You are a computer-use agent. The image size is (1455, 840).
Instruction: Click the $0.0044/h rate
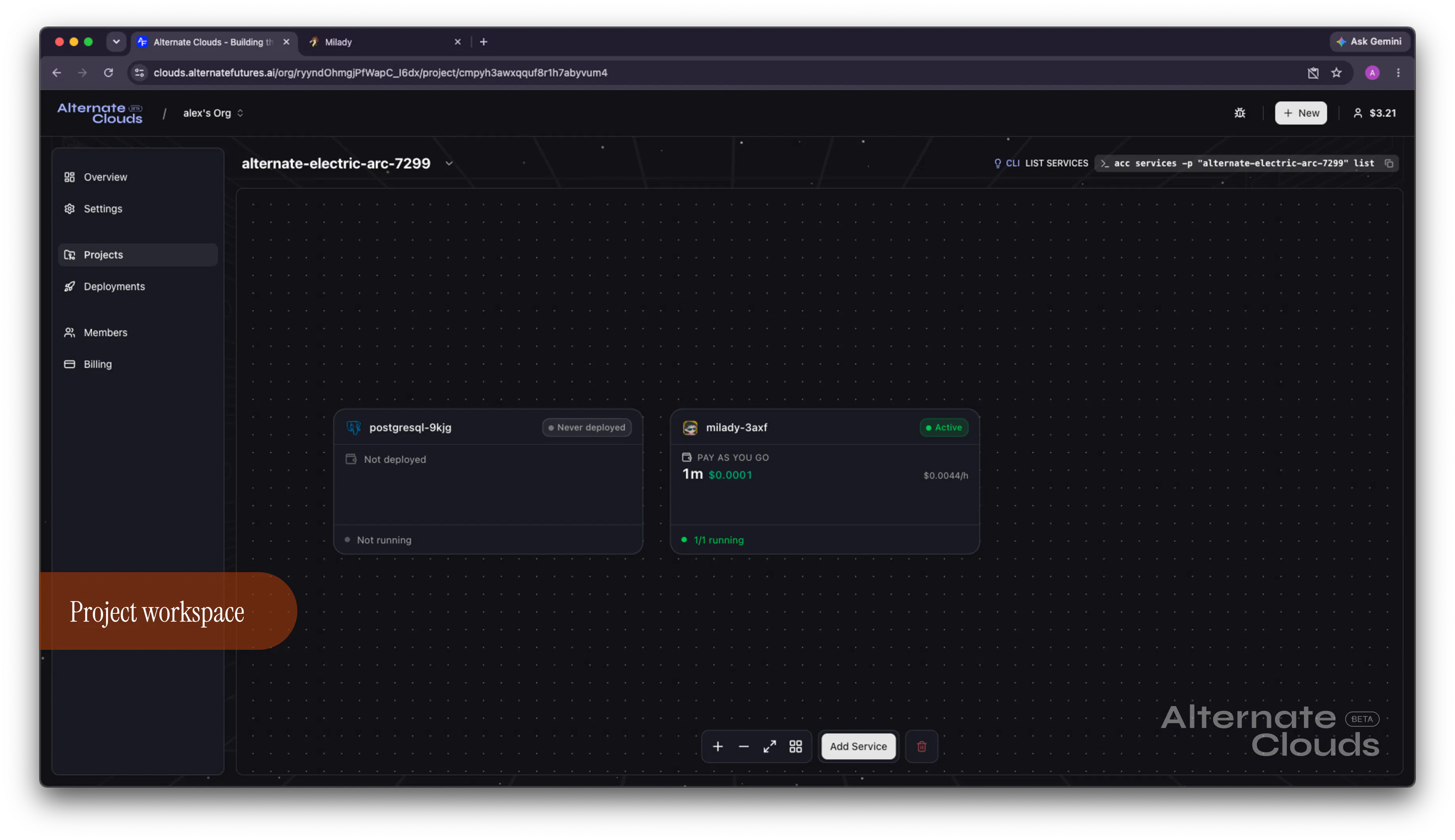tap(946, 475)
